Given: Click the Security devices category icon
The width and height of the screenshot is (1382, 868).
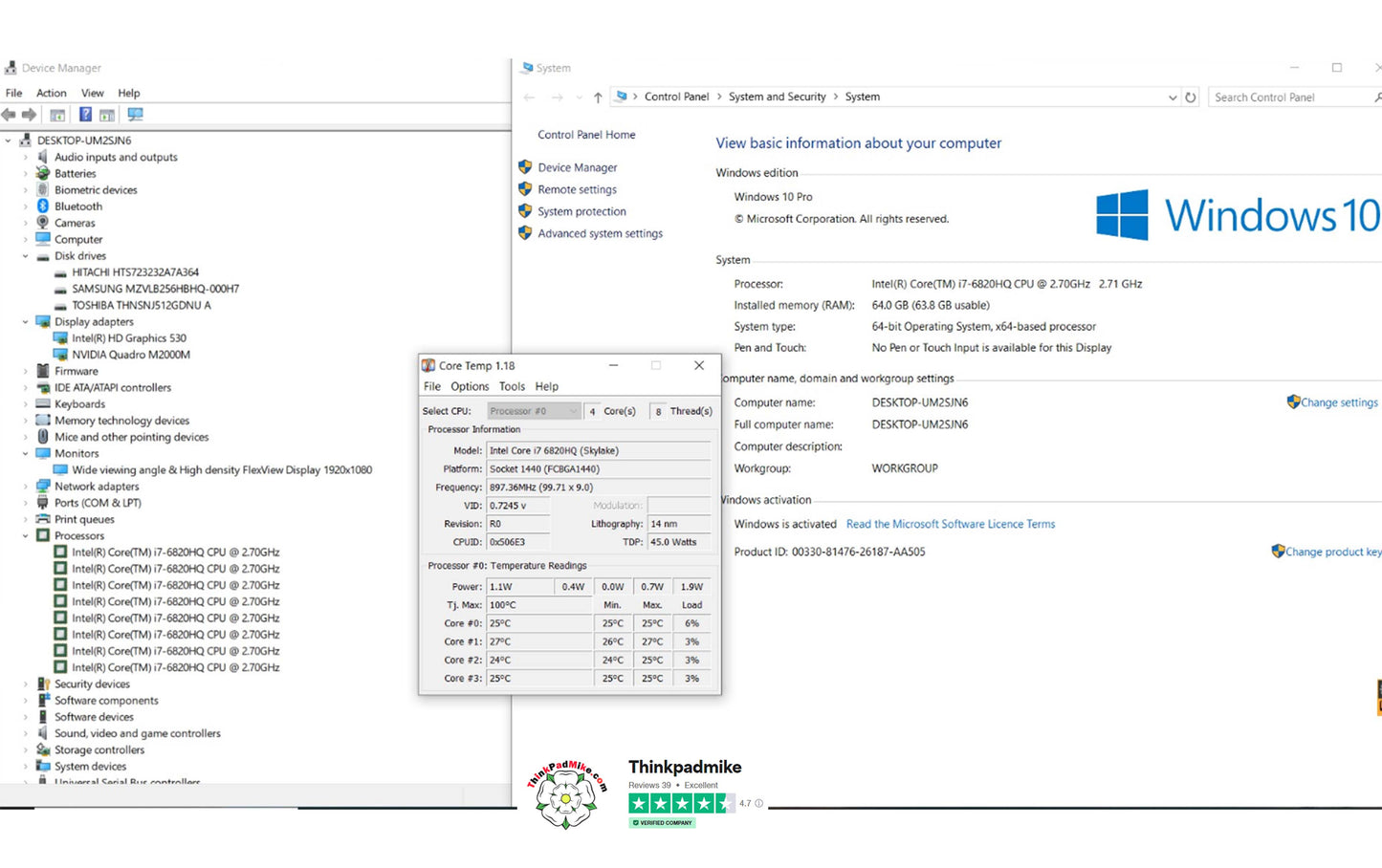Looking at the screenshot, I should [x=43, y=684].
